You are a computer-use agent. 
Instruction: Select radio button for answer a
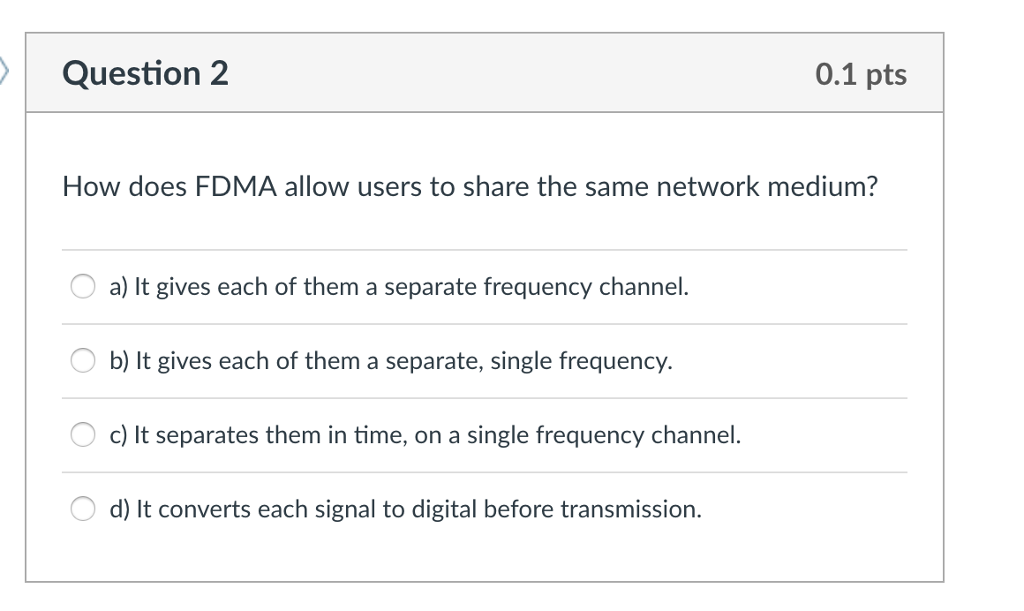tap(82, 287)
